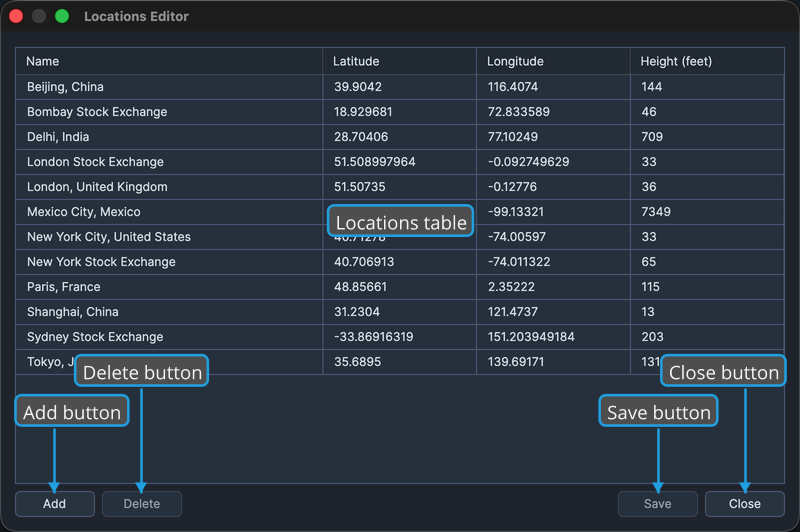Sort by the Latitude column header
This screenshot has width=800, height=532.
point(399,61)
